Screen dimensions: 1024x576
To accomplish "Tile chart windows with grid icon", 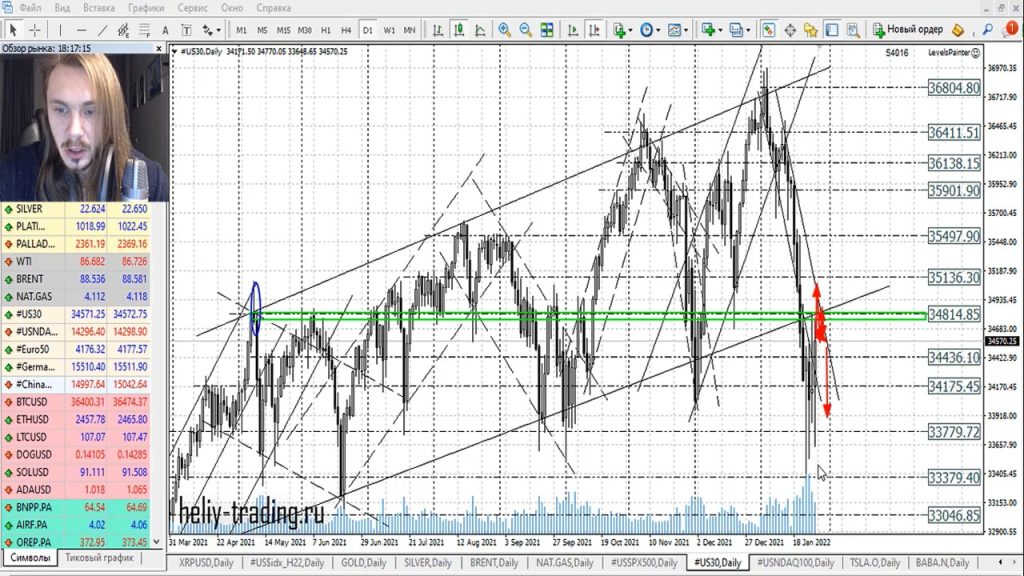I will tap(549, 30).
